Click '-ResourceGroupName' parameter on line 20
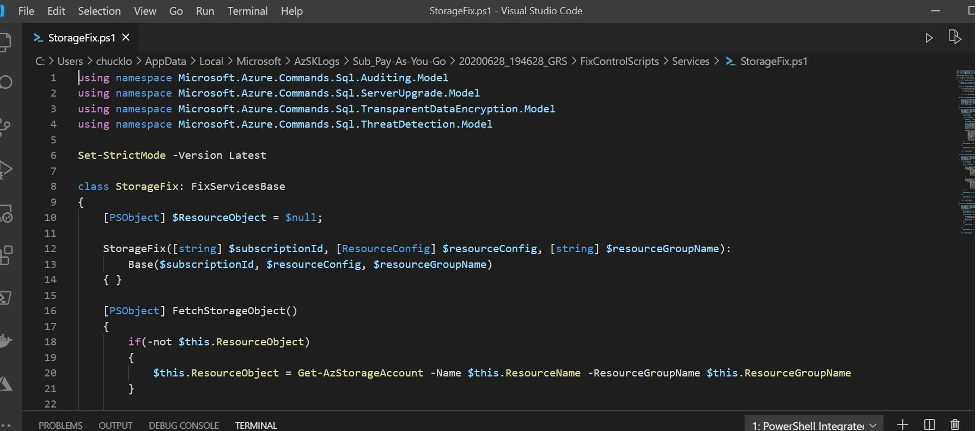Screen dimensions: 977x431 tap(644, 372)
